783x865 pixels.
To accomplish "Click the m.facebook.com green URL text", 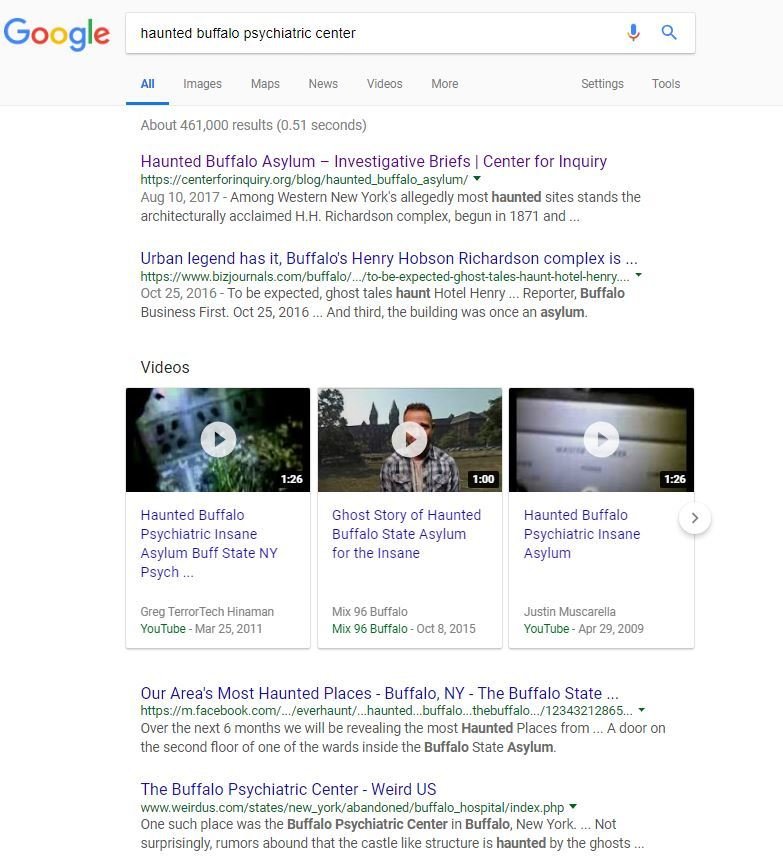I will tap(386, 711).
